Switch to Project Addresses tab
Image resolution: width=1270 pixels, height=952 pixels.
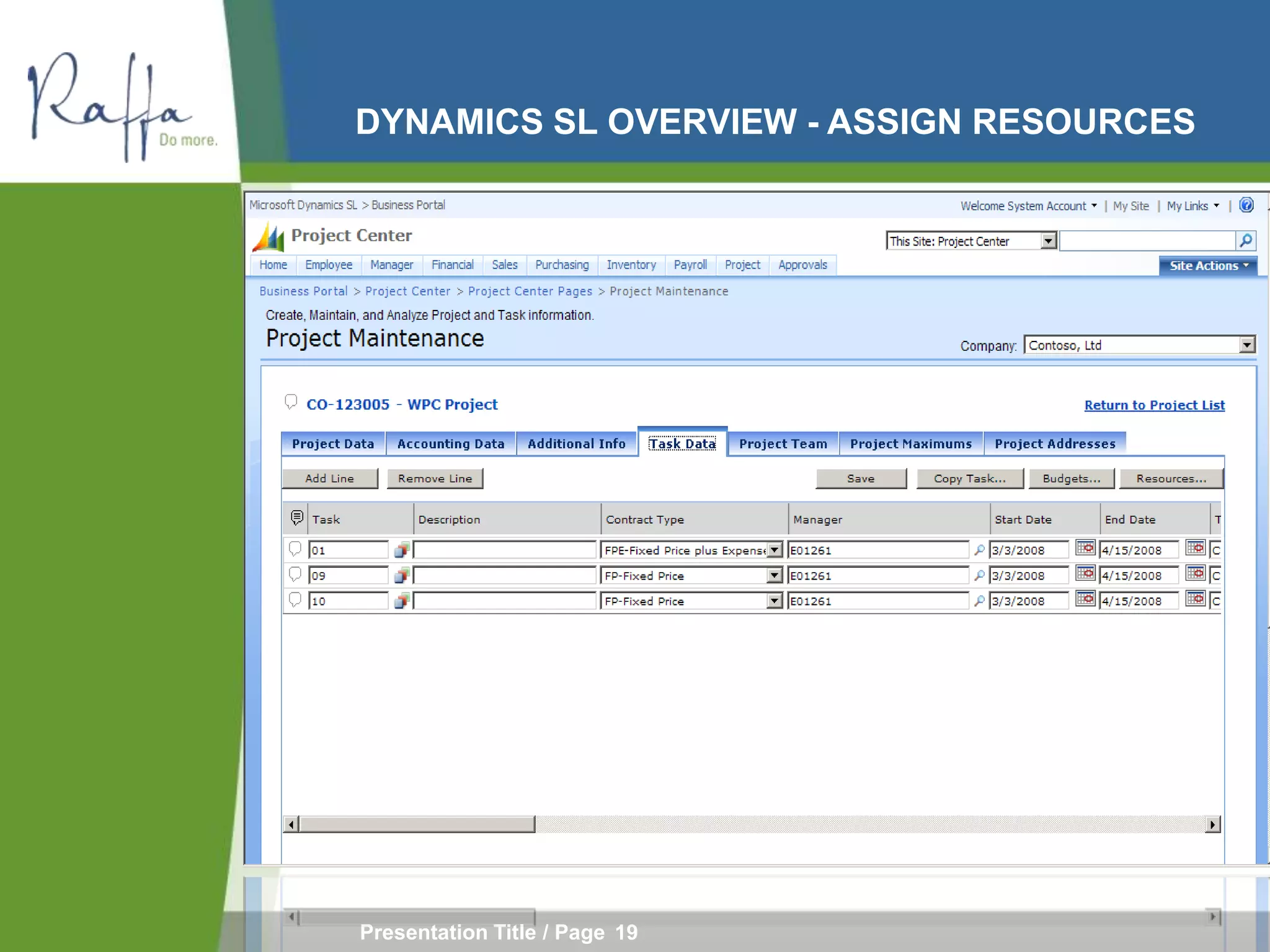click(1055, 444)
